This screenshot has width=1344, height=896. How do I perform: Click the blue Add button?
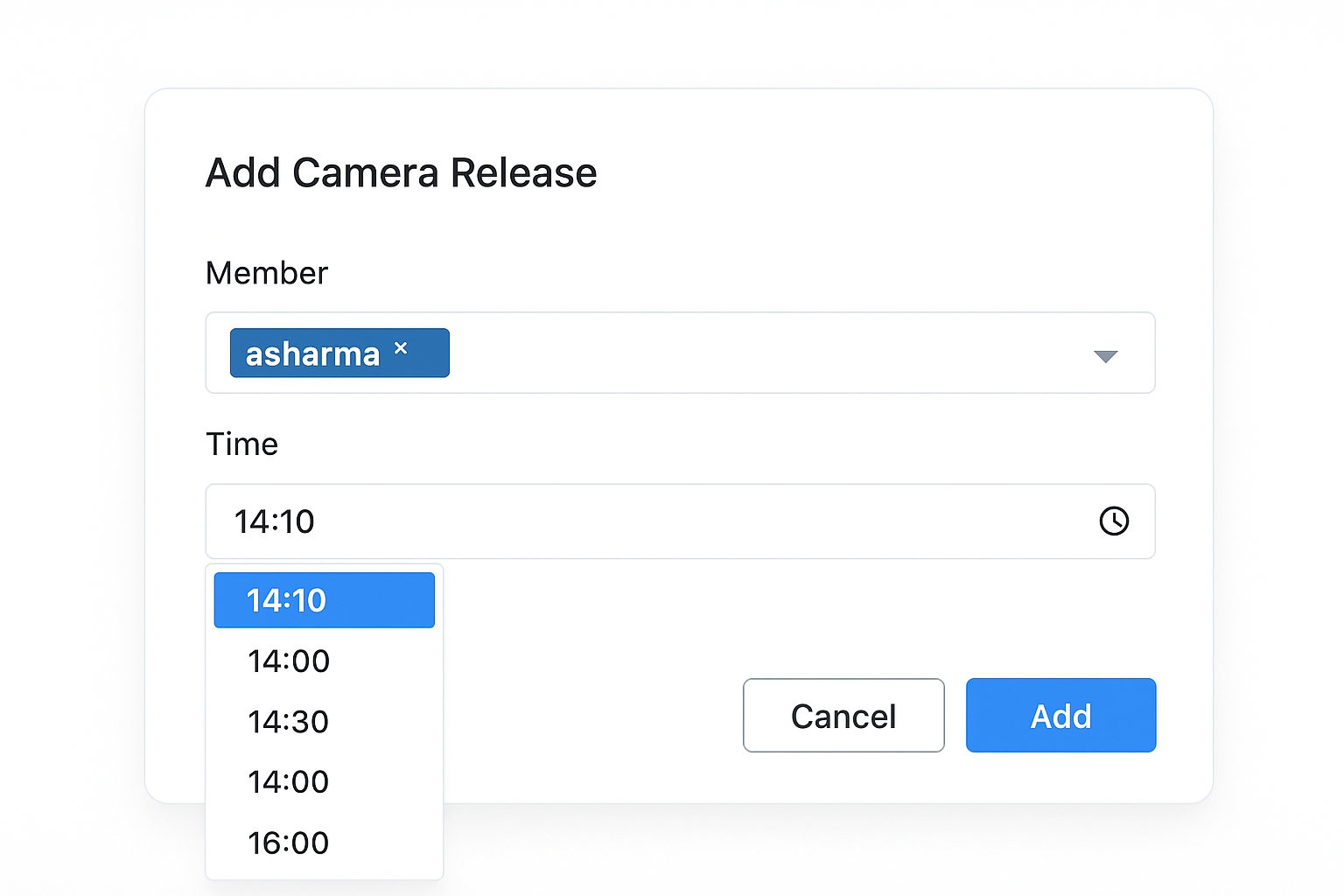(1060, 716)
